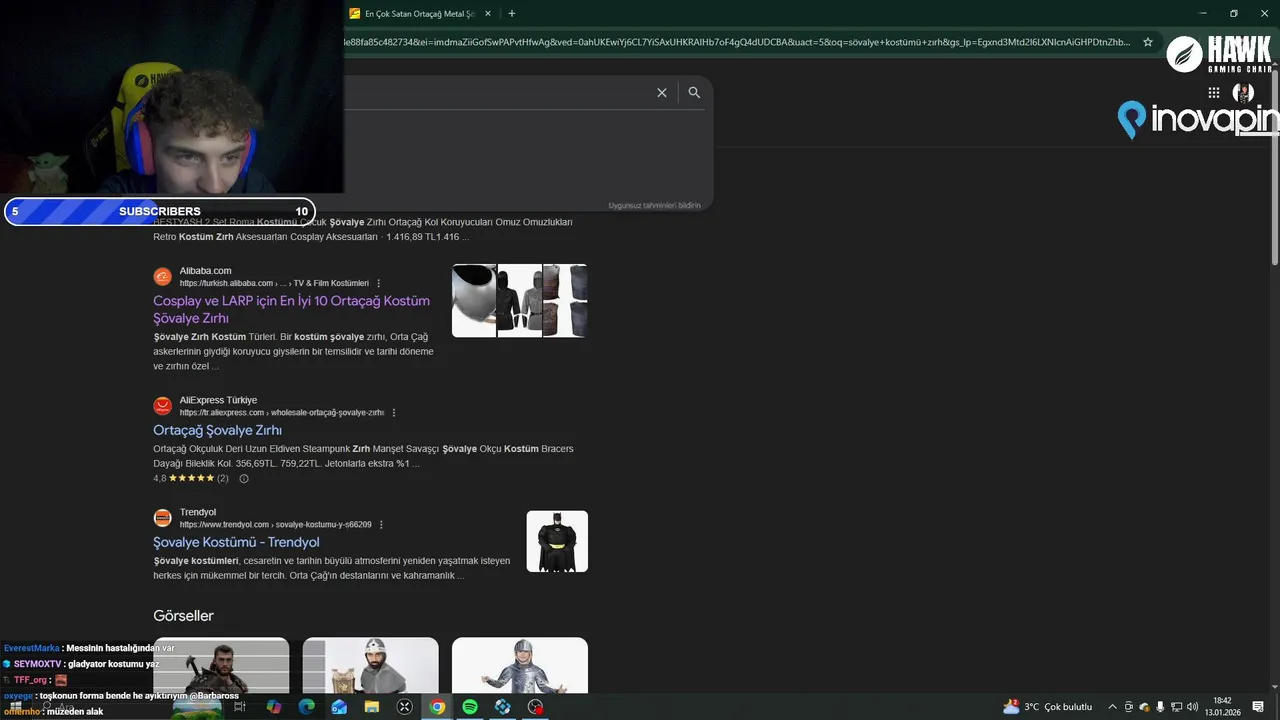Open the Alibaba result armor product thumbnail
This screenshot has width=1280, height=720.
pos(520,300)
